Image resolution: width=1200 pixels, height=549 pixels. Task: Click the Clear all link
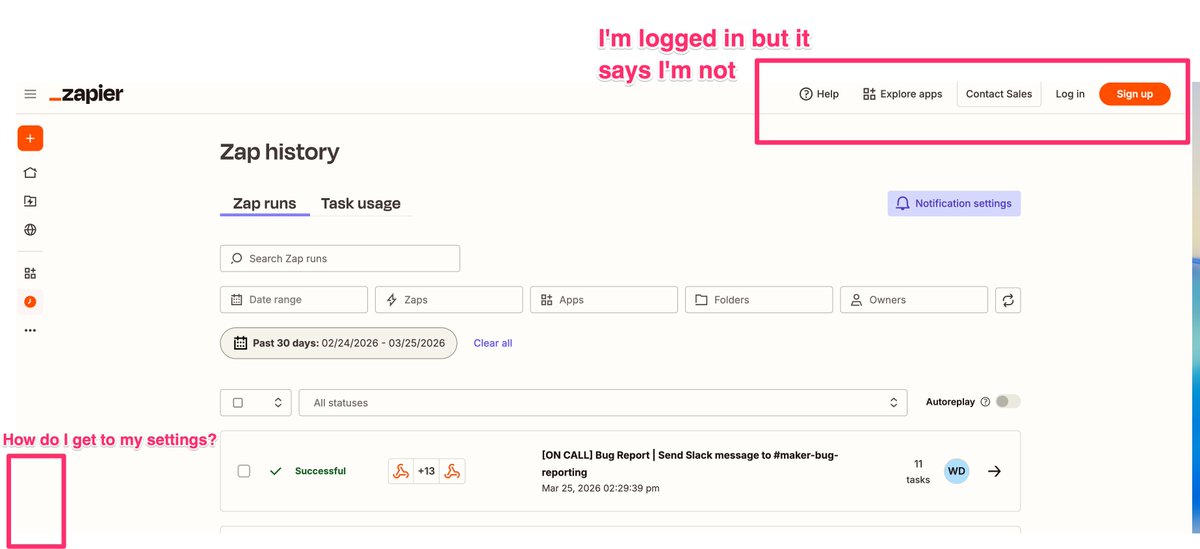[493, 343]
